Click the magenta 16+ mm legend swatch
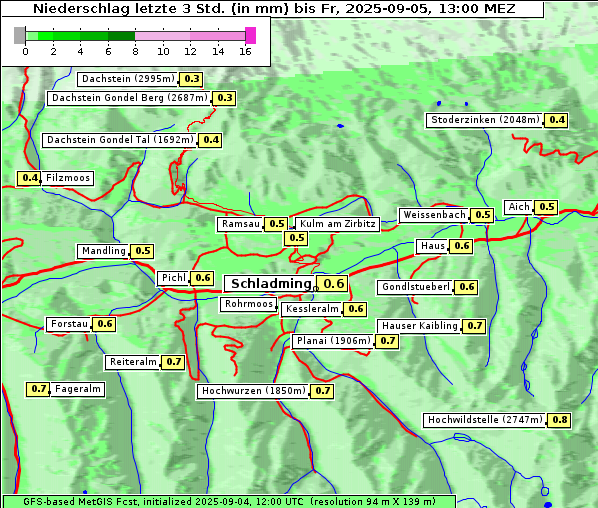This screenshot has height=508, width=598. coord(251,35)
